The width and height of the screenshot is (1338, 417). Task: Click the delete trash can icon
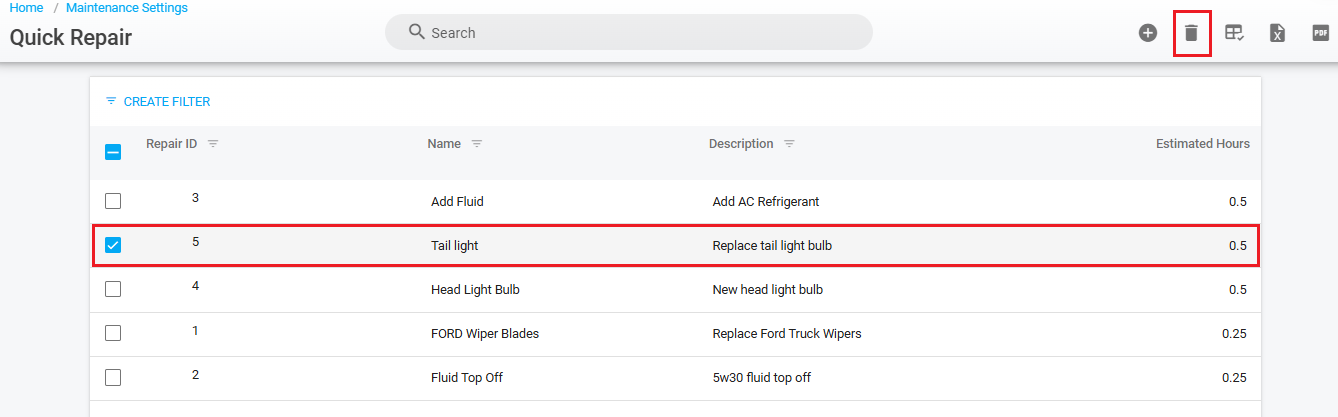[x=1191, y=33]
